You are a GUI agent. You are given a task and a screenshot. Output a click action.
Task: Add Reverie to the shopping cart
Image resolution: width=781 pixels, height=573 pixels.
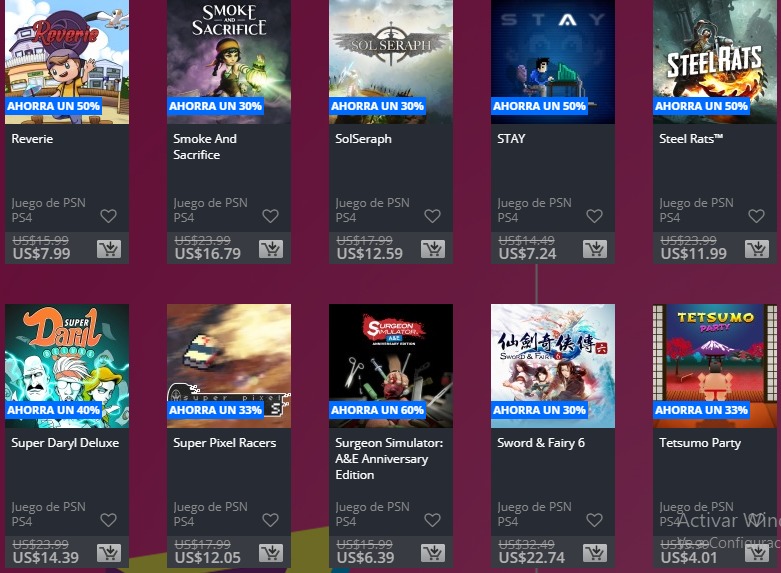[x=109, y=248]
